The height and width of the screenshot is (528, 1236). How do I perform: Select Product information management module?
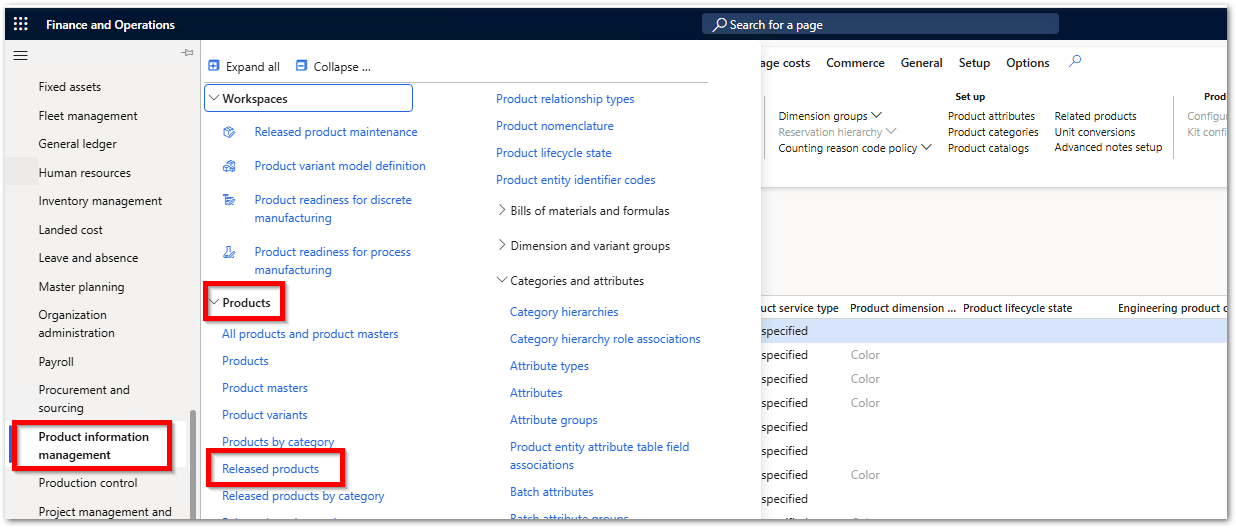(x=93, y=446)
